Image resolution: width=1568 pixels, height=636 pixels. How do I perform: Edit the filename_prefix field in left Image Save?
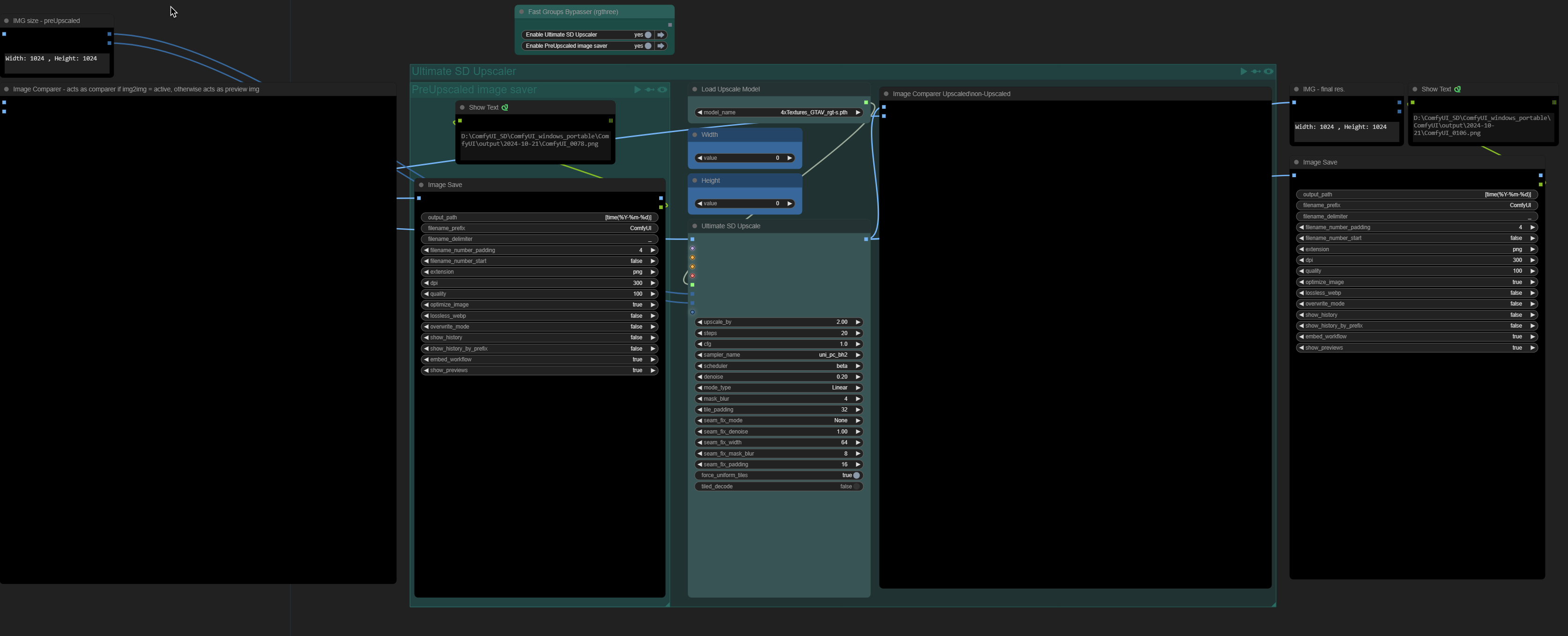539,228
